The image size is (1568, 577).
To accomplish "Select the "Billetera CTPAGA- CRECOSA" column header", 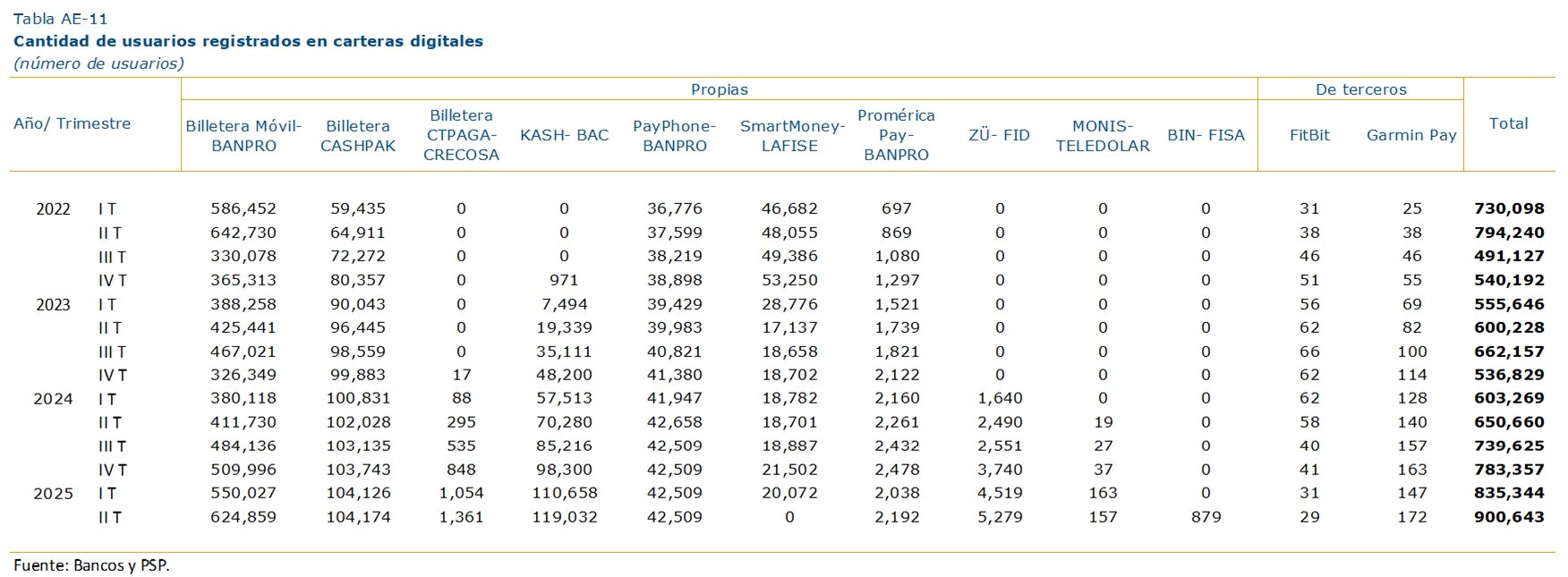I will coord(461,135).
